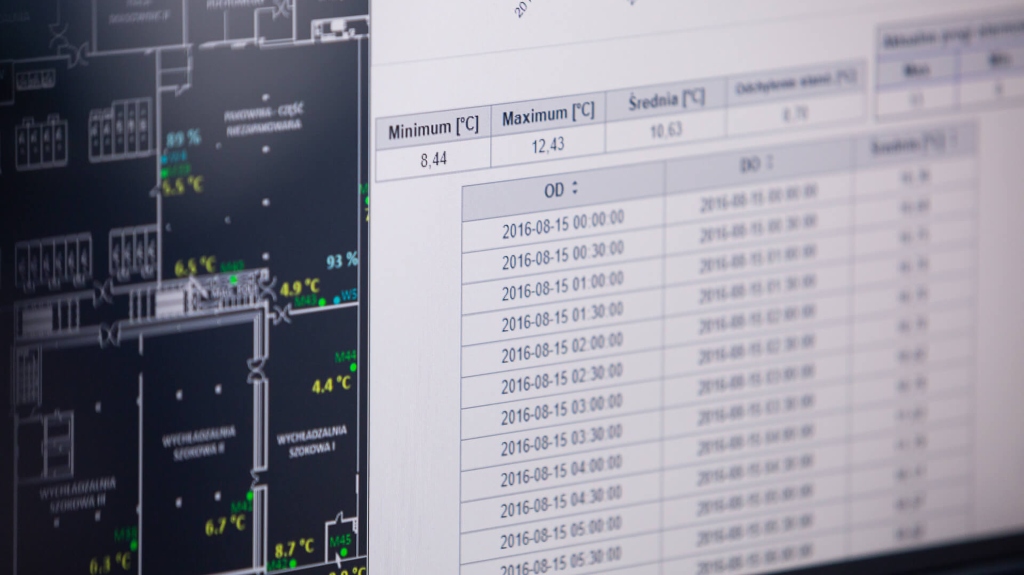Open the 5.5 °C temperature reading
This screenshot has height=575, width=1024.
click(x=183, y=184)
